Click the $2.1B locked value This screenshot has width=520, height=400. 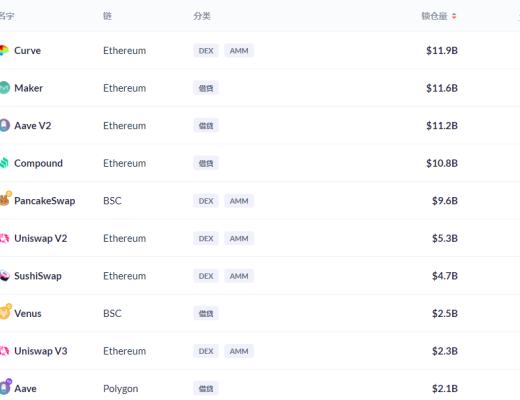445,389
